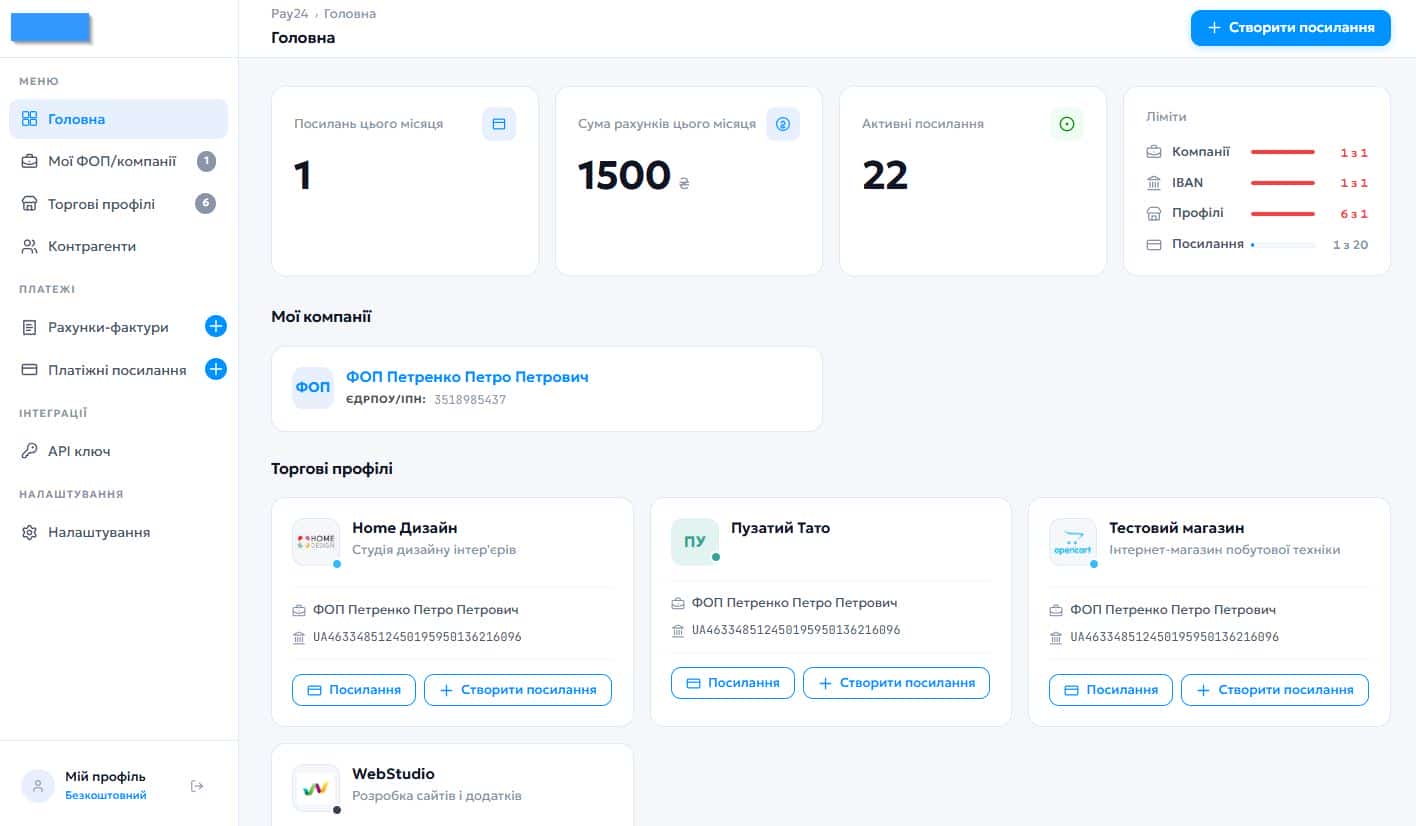Click the WebStudio logo thumbnail

[x=316, y=788]
